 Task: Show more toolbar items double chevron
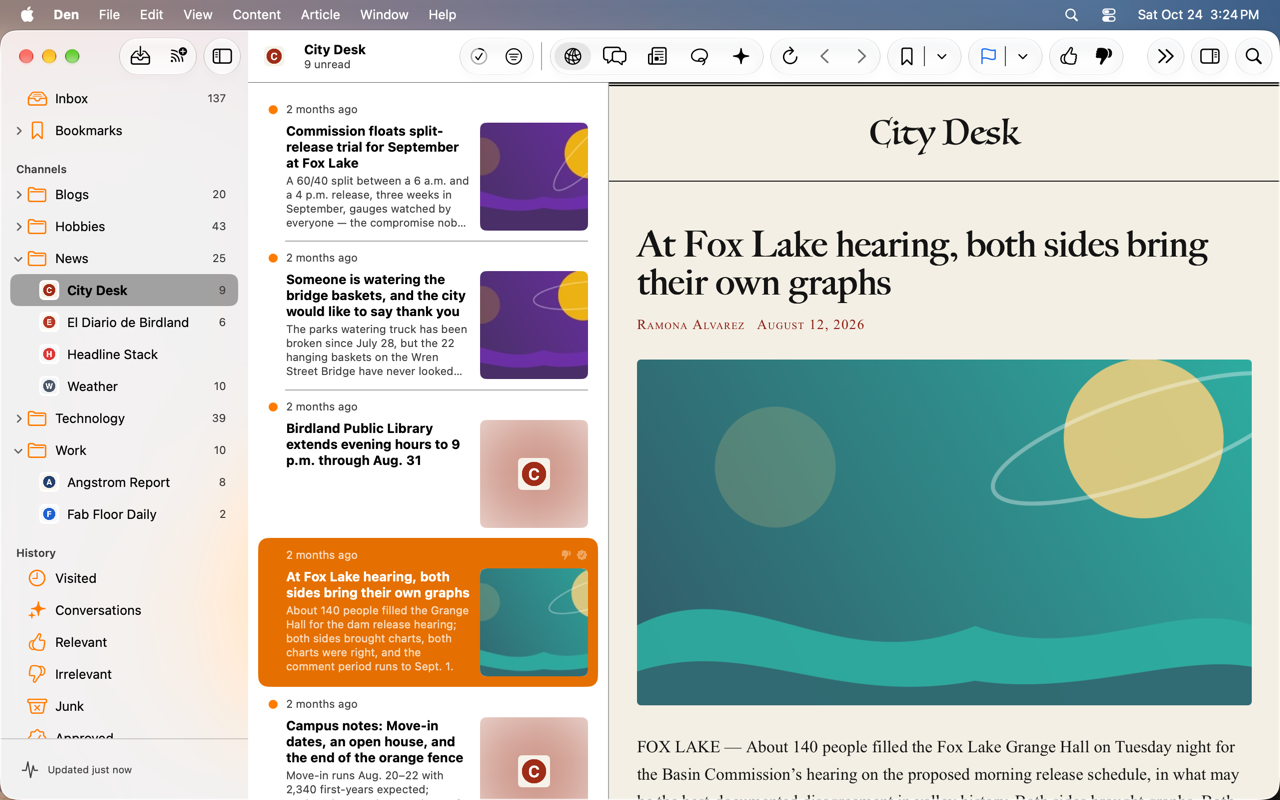point(1165,57)
